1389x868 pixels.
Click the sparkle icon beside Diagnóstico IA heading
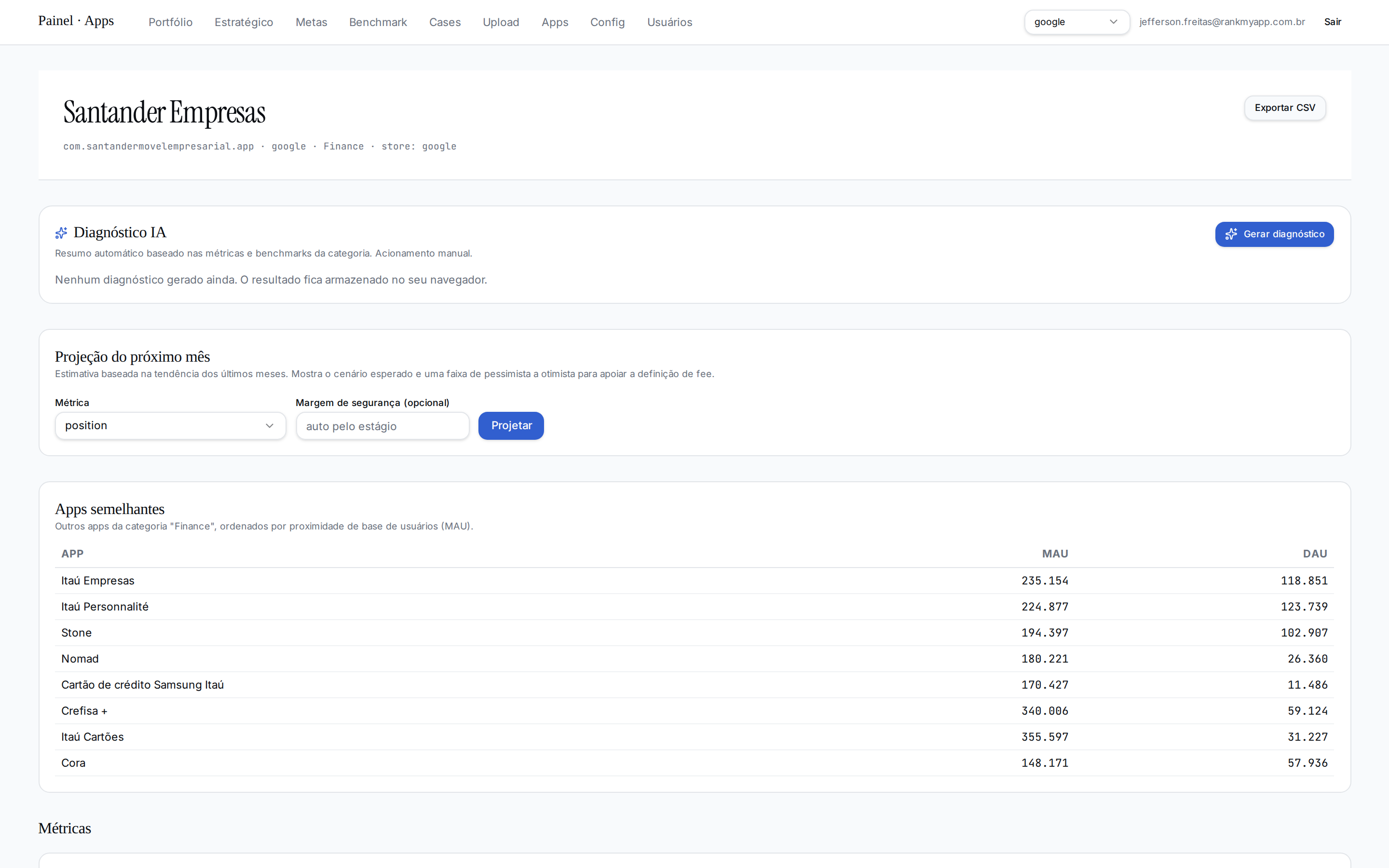tap(61, 232)
